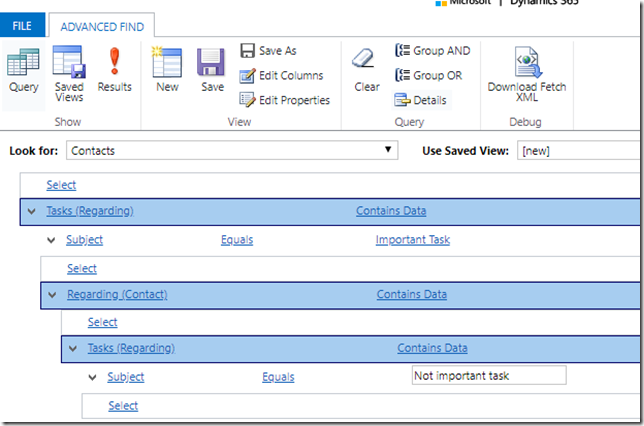The height and width of the screenshot is (426, 644).
Task: Click the Not important task input field
Action: [489, 375]
